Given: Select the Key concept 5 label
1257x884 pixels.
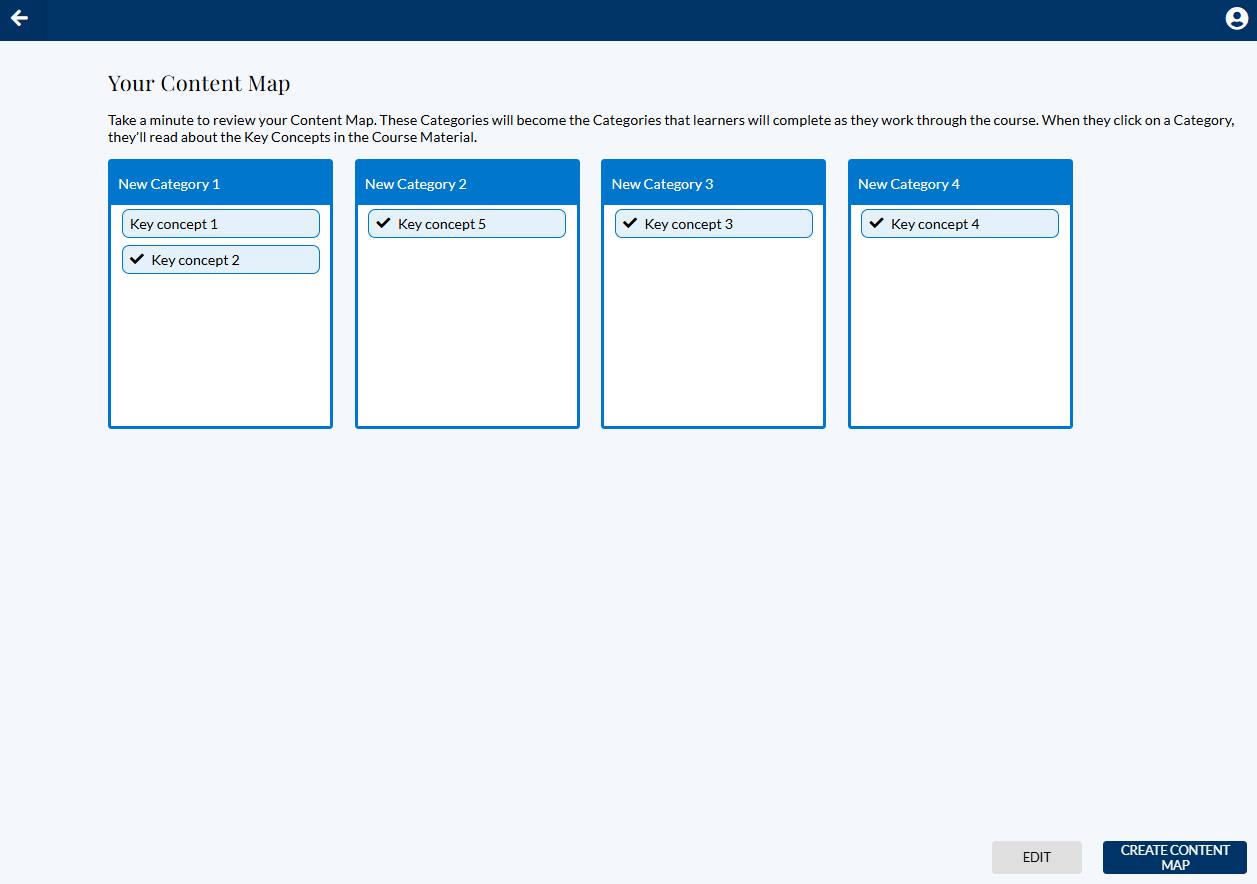Looking at the screenshot, I should [442, 224].
